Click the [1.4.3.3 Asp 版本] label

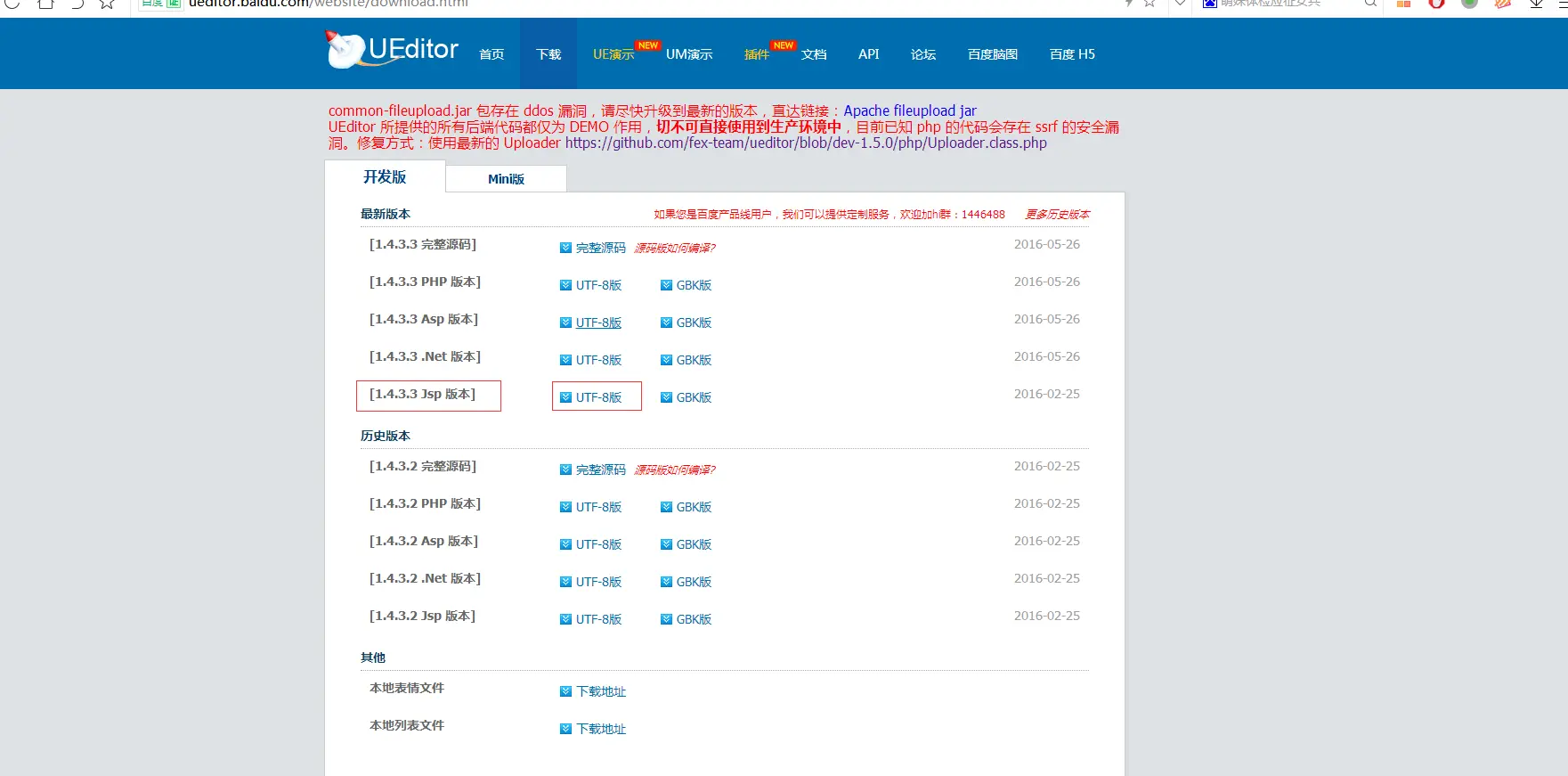[424, 319]
